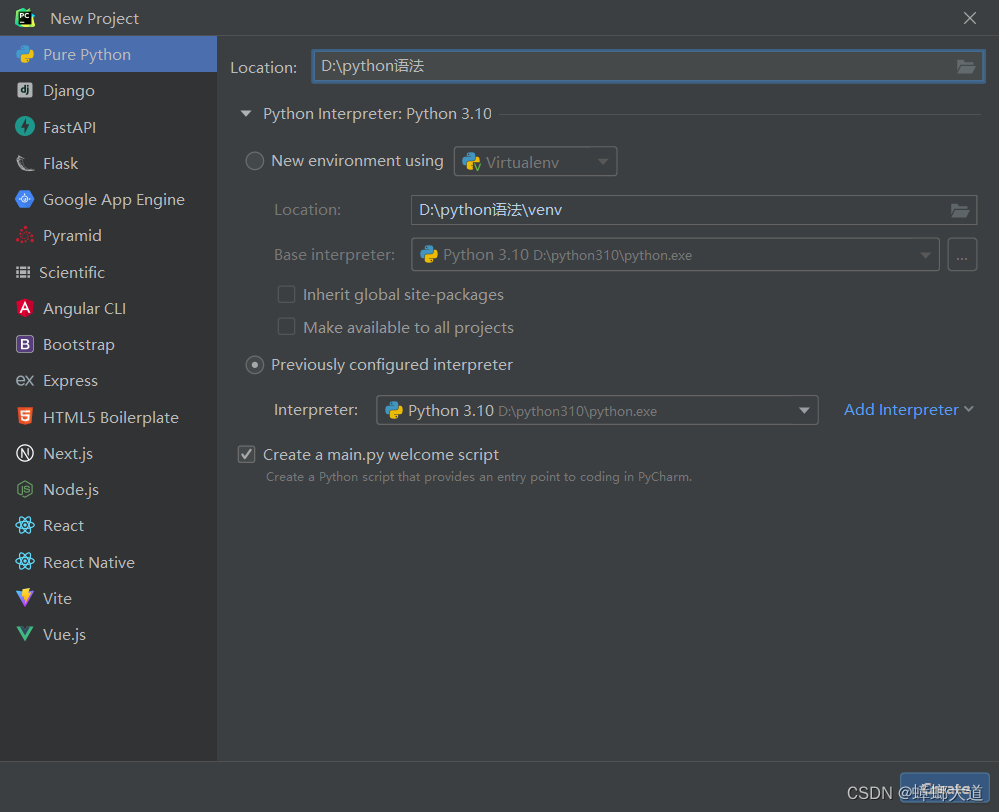This screenshot has width=999, height=812.
Task: Choose the Scientific project type
Action: pos(108,272)
